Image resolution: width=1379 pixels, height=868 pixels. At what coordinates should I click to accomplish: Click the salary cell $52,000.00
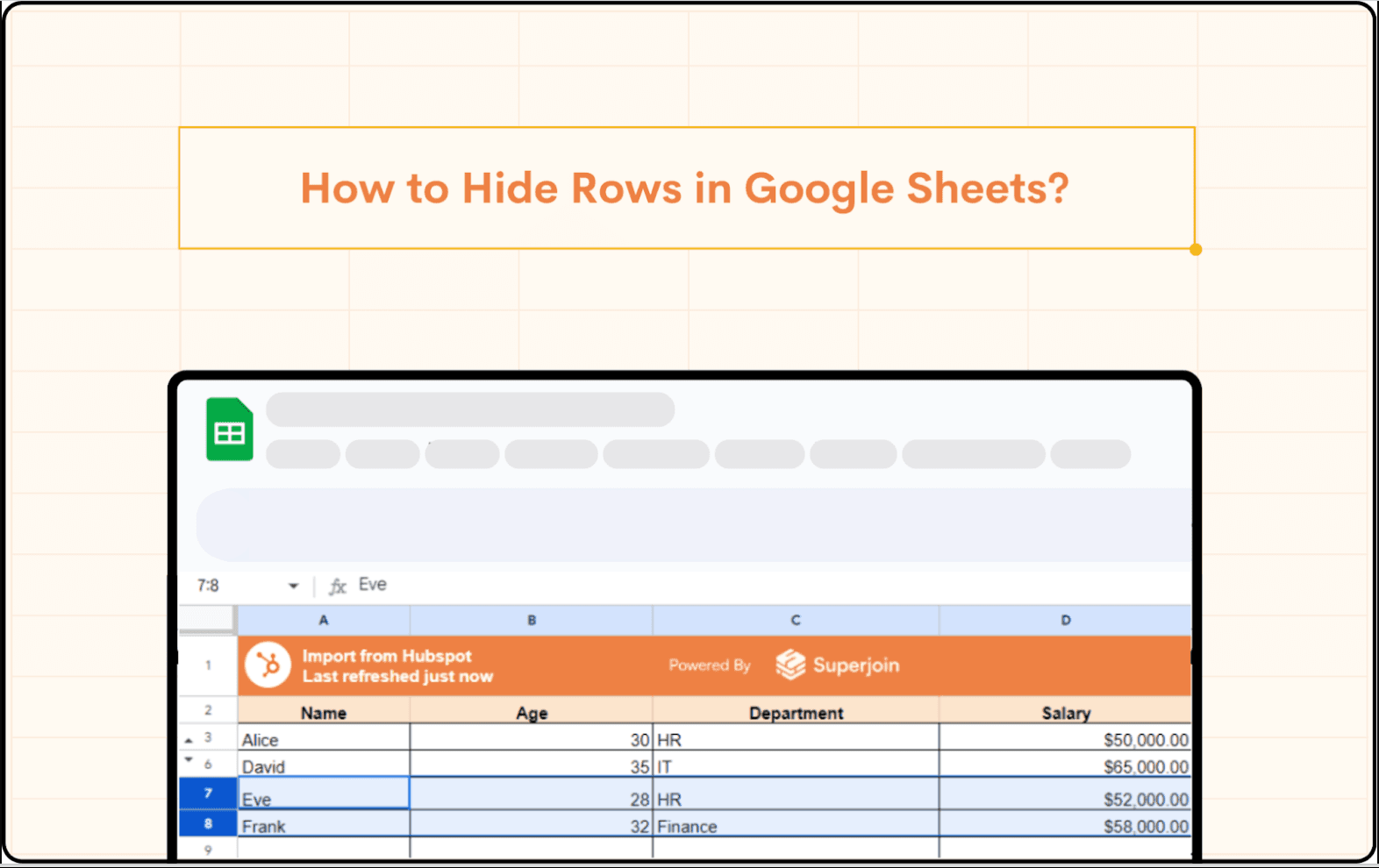pos(1065,794)
